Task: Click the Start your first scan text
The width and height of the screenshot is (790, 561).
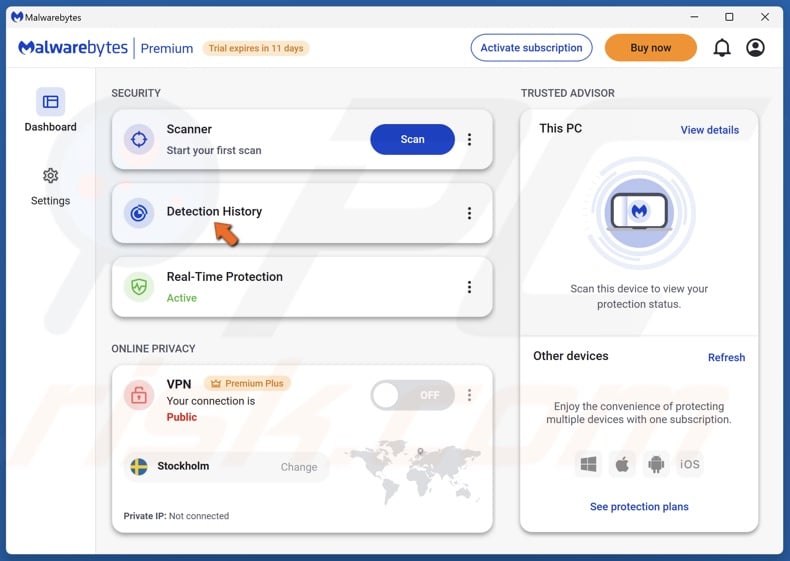Action: click(214, 150)
